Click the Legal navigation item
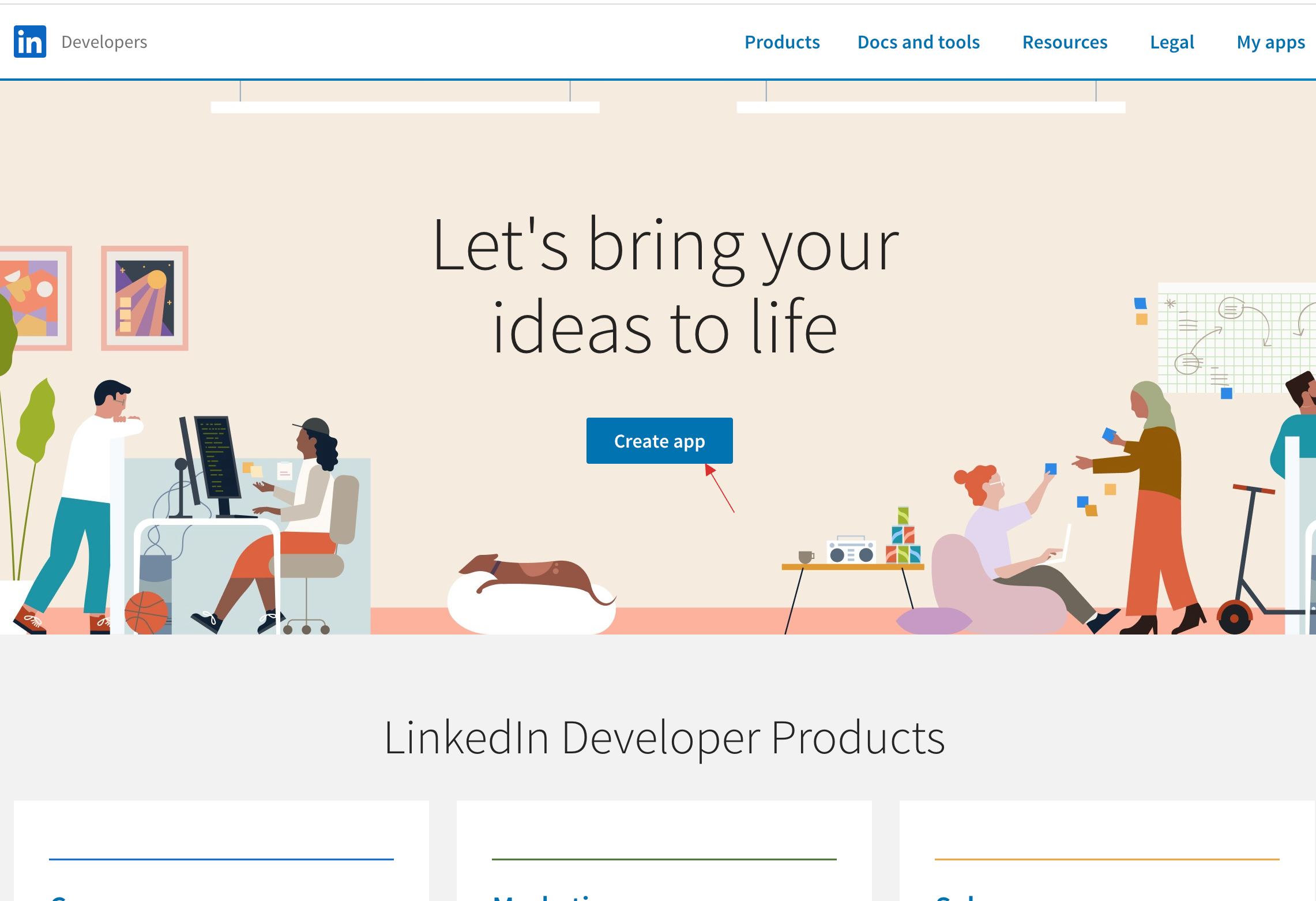This screenshot has height=901, width=1316. click(x=1171, y=41)
